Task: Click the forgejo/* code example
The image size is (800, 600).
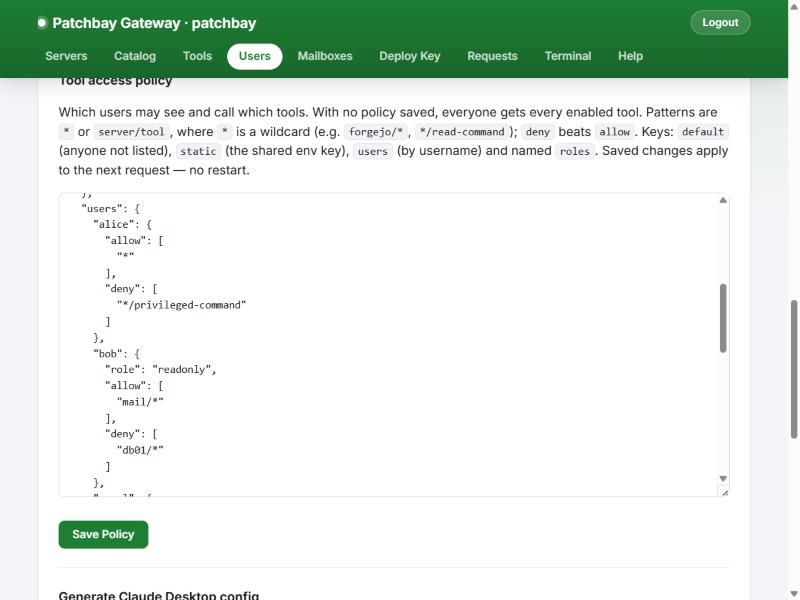Action: click(376, 132)
